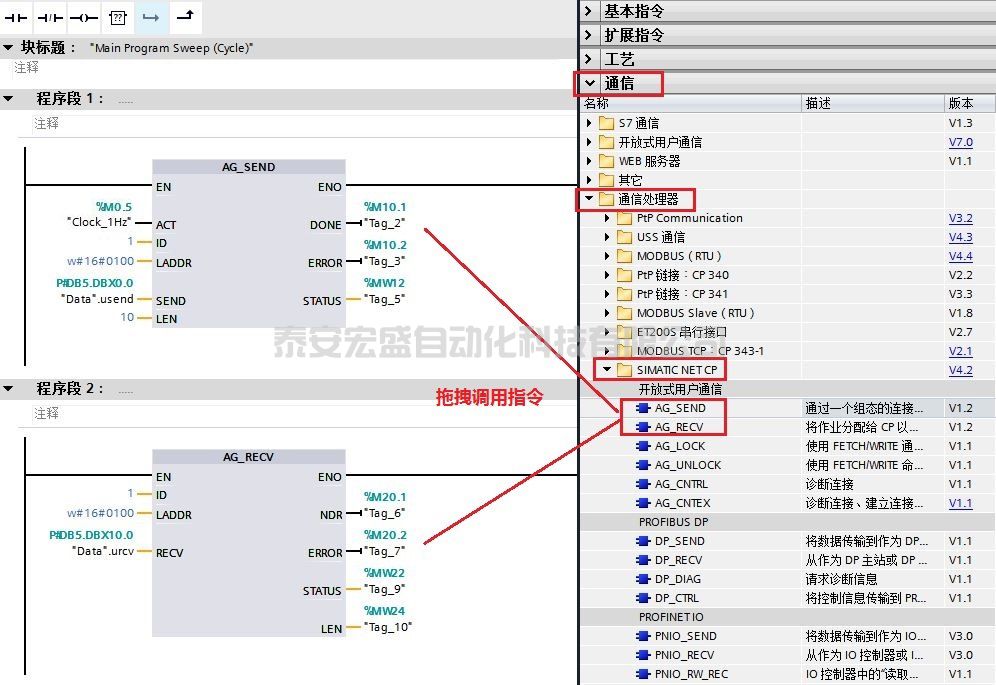The width and height of the screenshot is (996, 685).
Task: Click the 名称 column header
Action: (596, 103)
